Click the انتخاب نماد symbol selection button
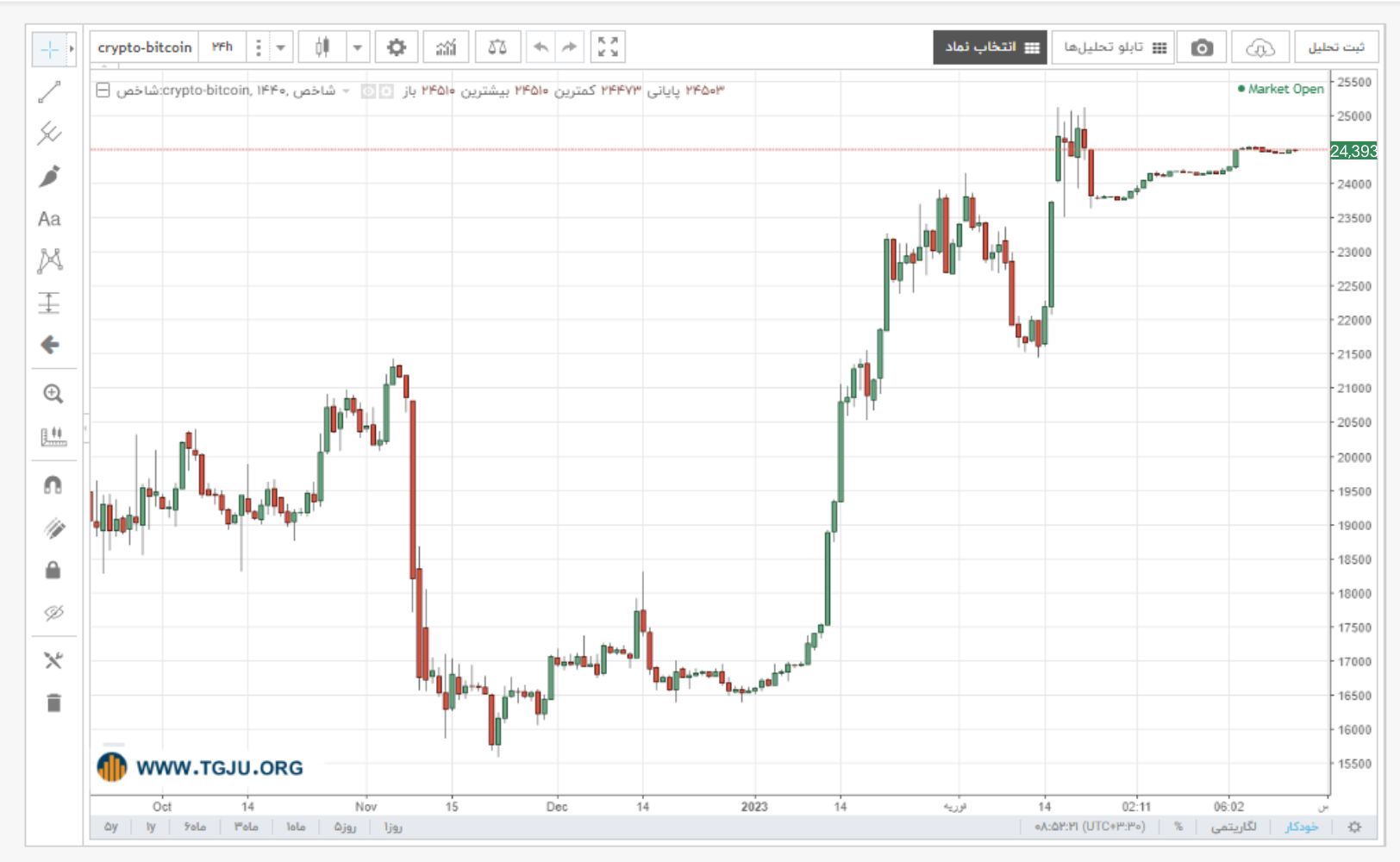1400x862 pixels. click(990, 47)
